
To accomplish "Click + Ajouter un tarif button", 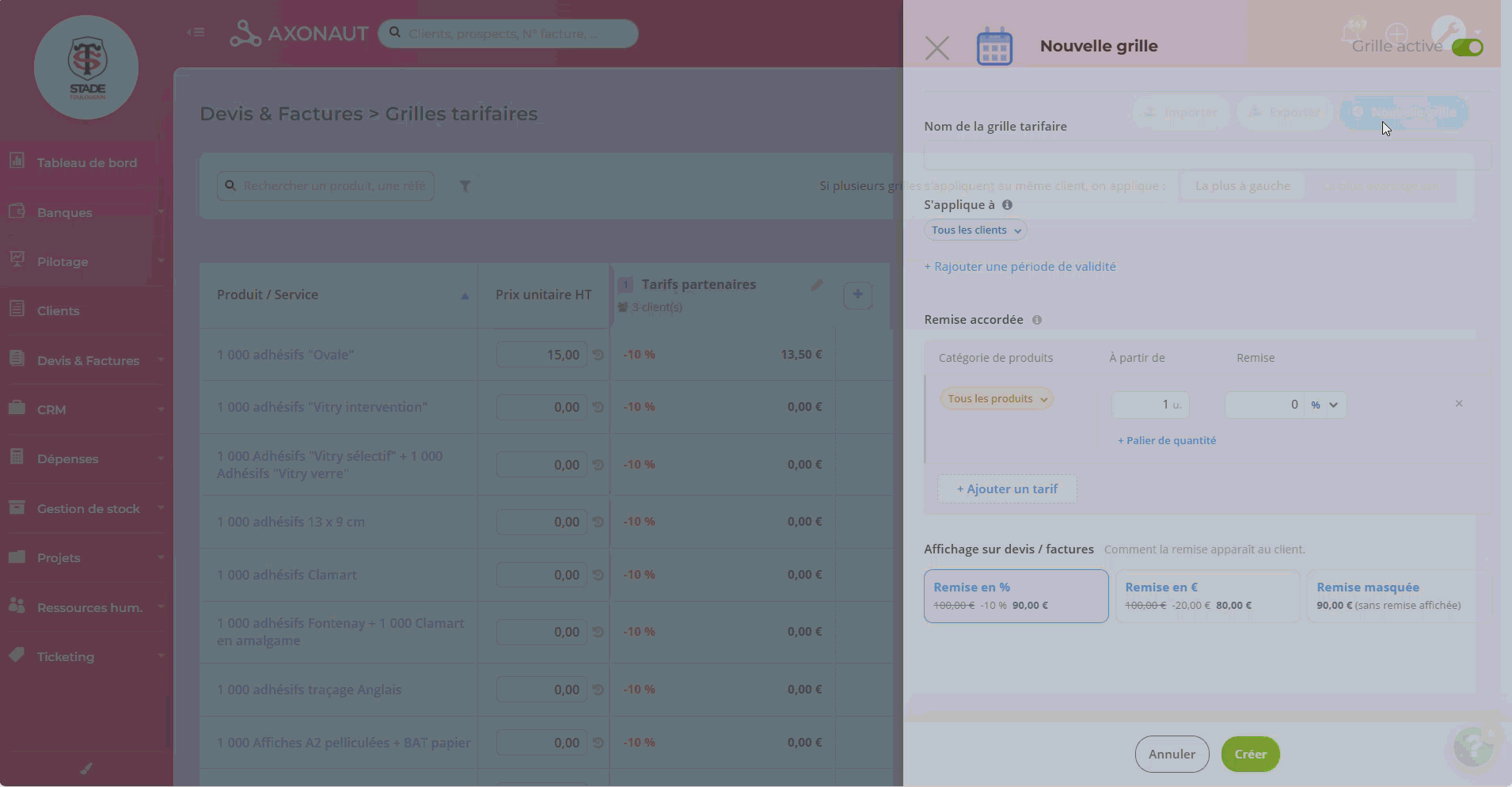I will click(1007, 489).
